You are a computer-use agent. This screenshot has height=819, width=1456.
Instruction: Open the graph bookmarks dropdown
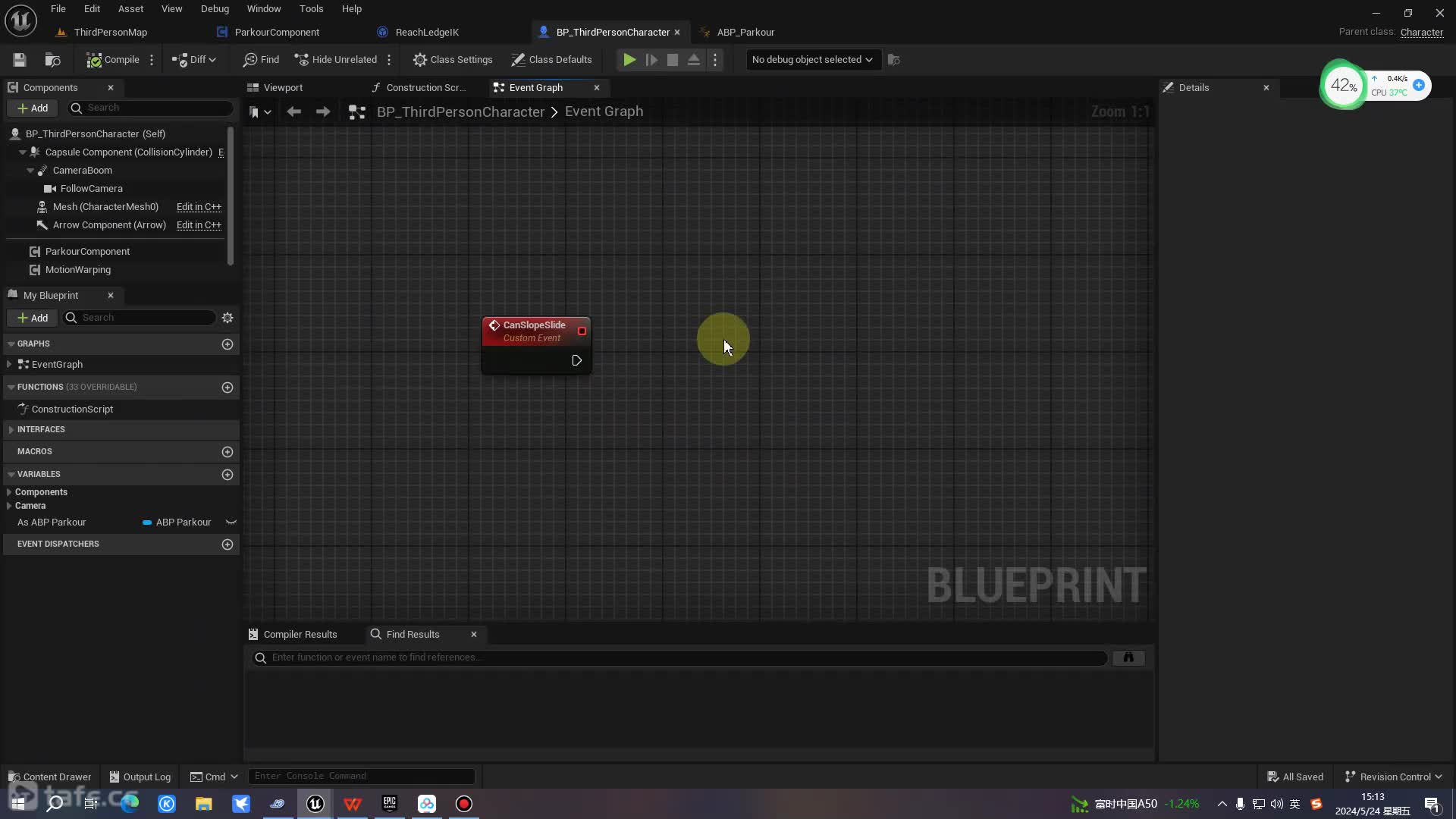[260, 112]
